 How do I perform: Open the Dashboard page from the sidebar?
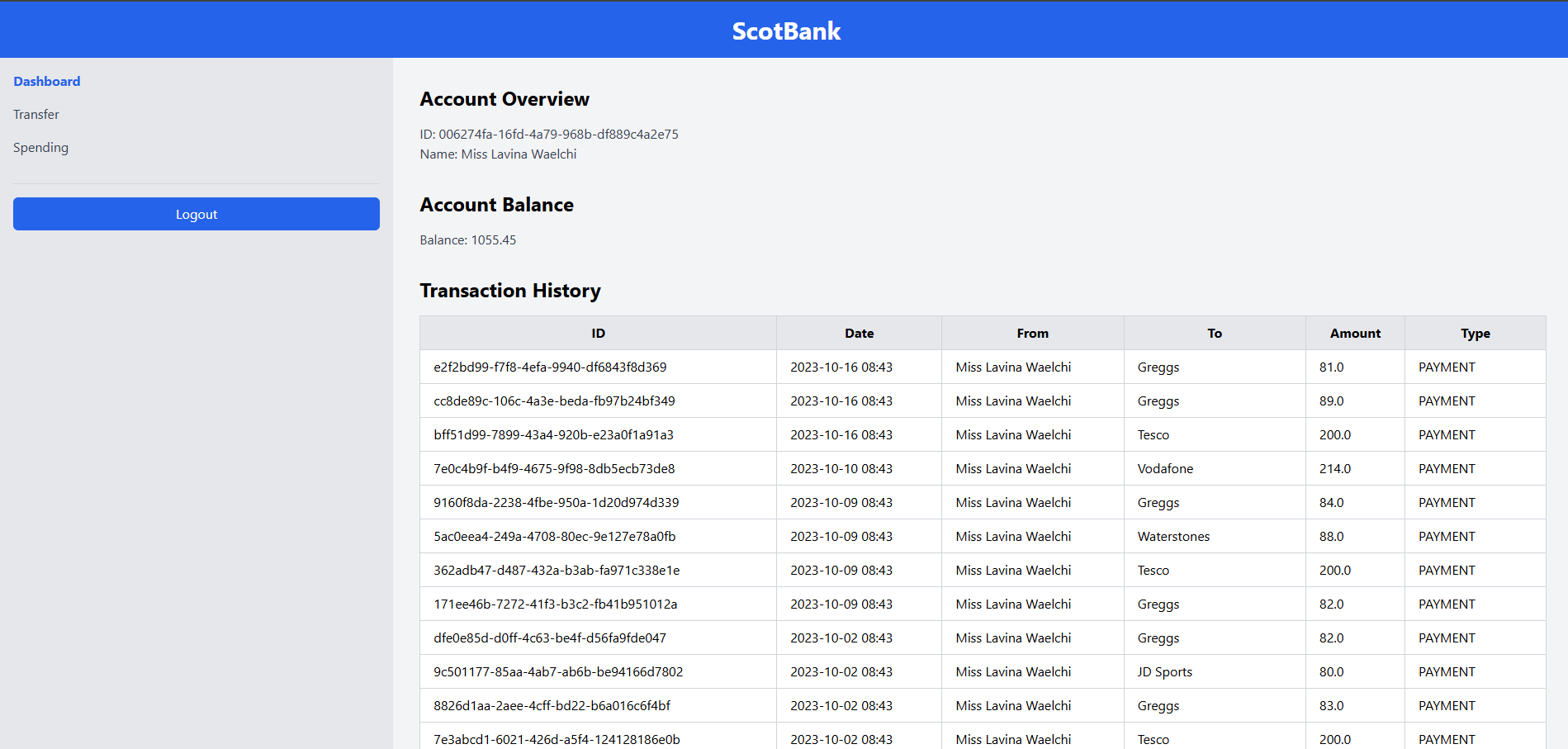pyautogui.click(x=46, y=81)
